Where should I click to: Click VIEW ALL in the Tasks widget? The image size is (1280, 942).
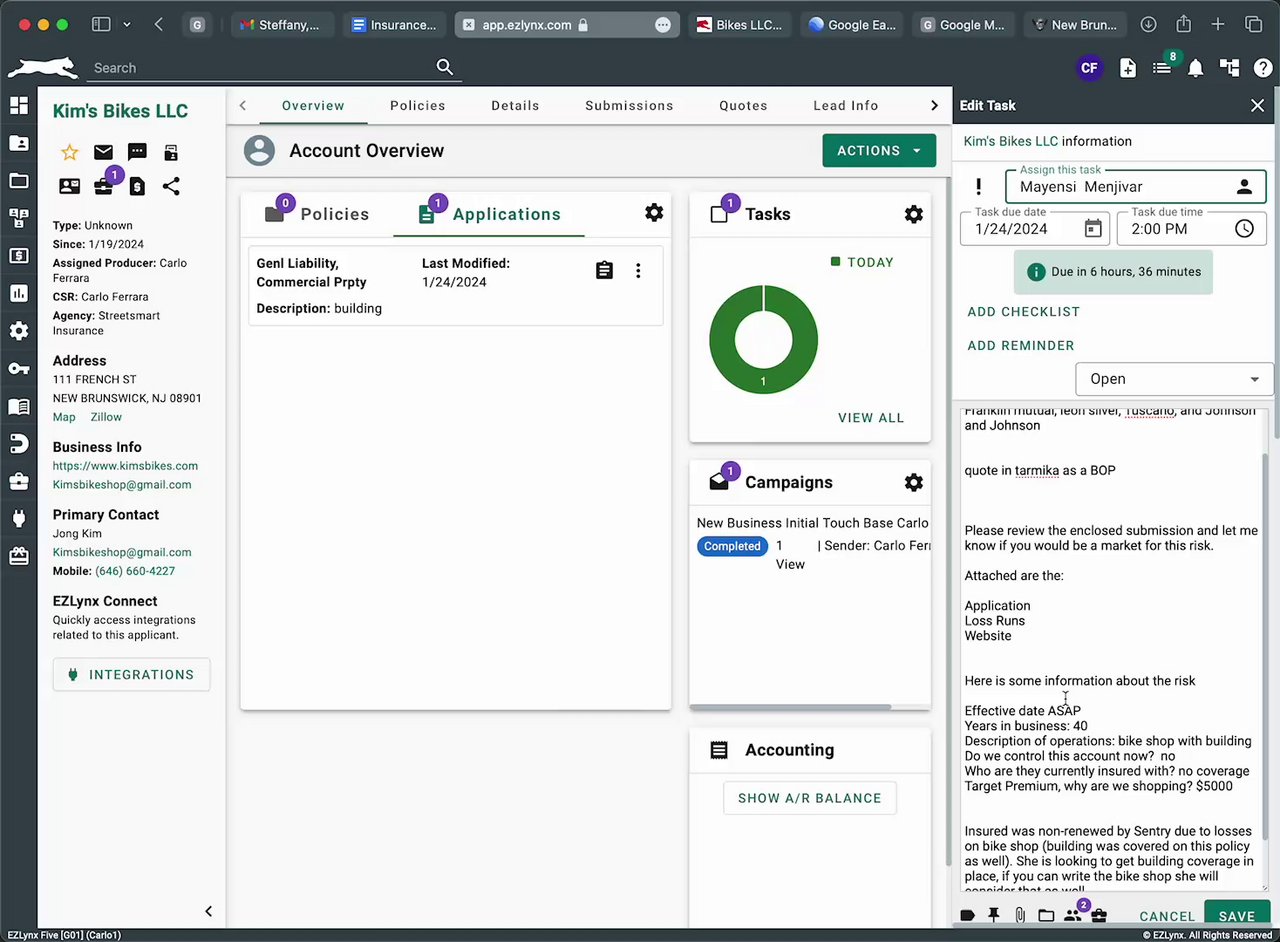871,418
